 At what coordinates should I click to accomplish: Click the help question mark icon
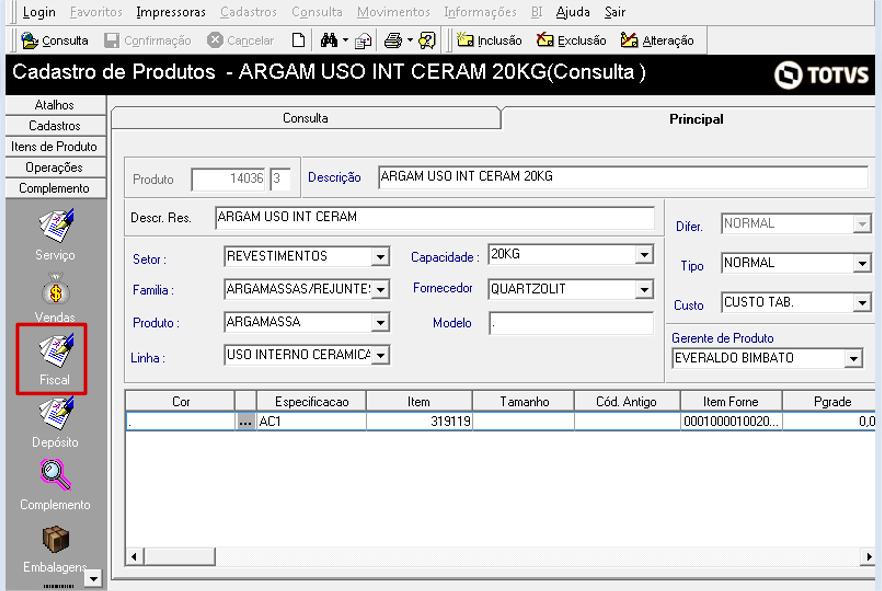428,40
